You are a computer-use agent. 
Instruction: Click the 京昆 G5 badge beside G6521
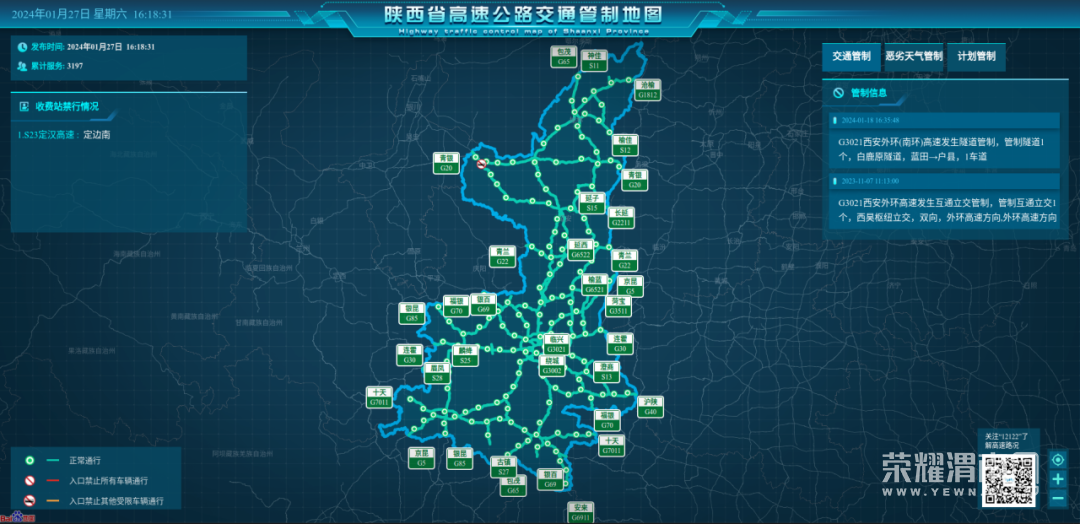[630, 286]
